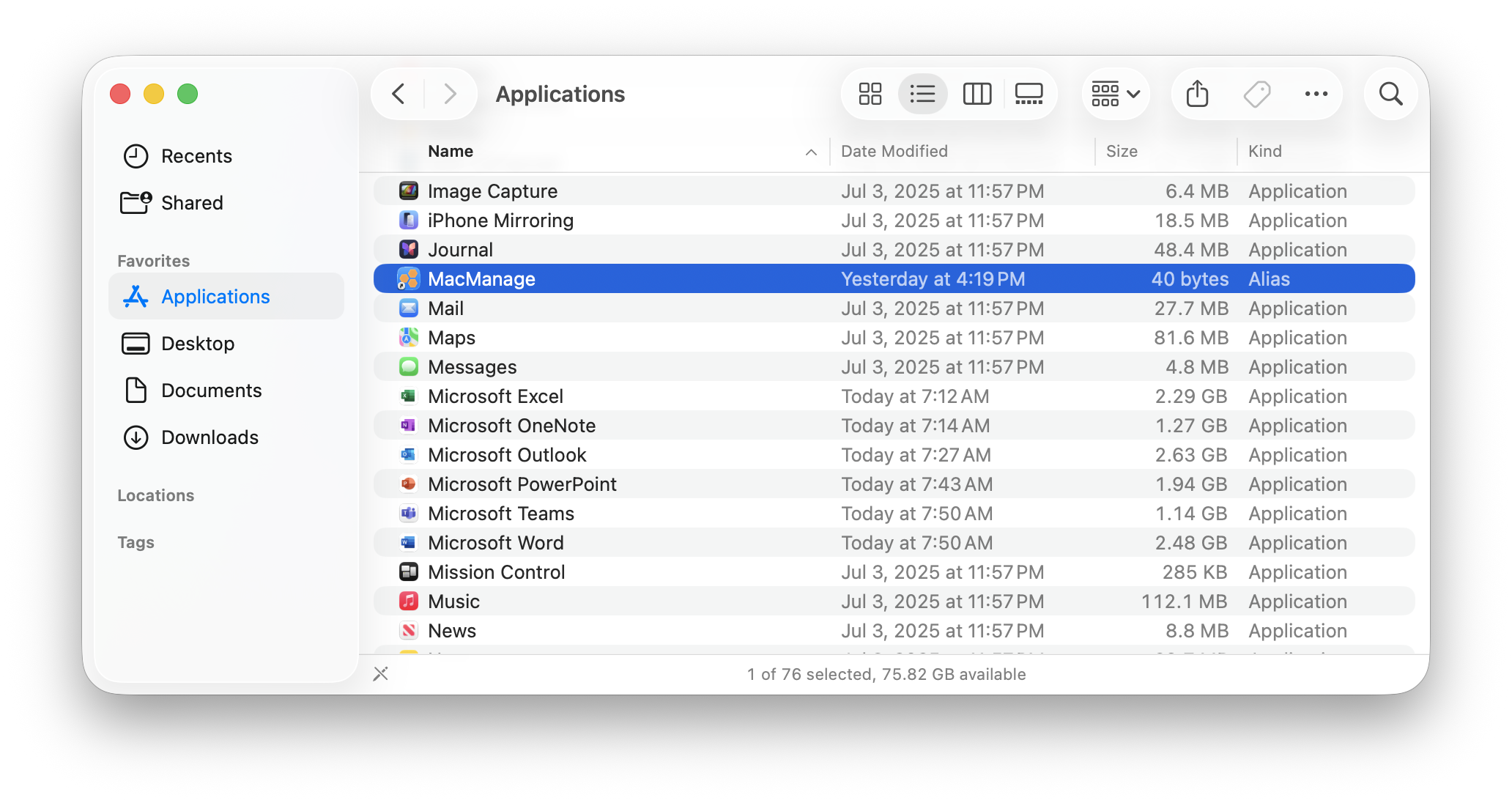
Task: Click the Downloads arrow icon
Action: coord(136,437)
